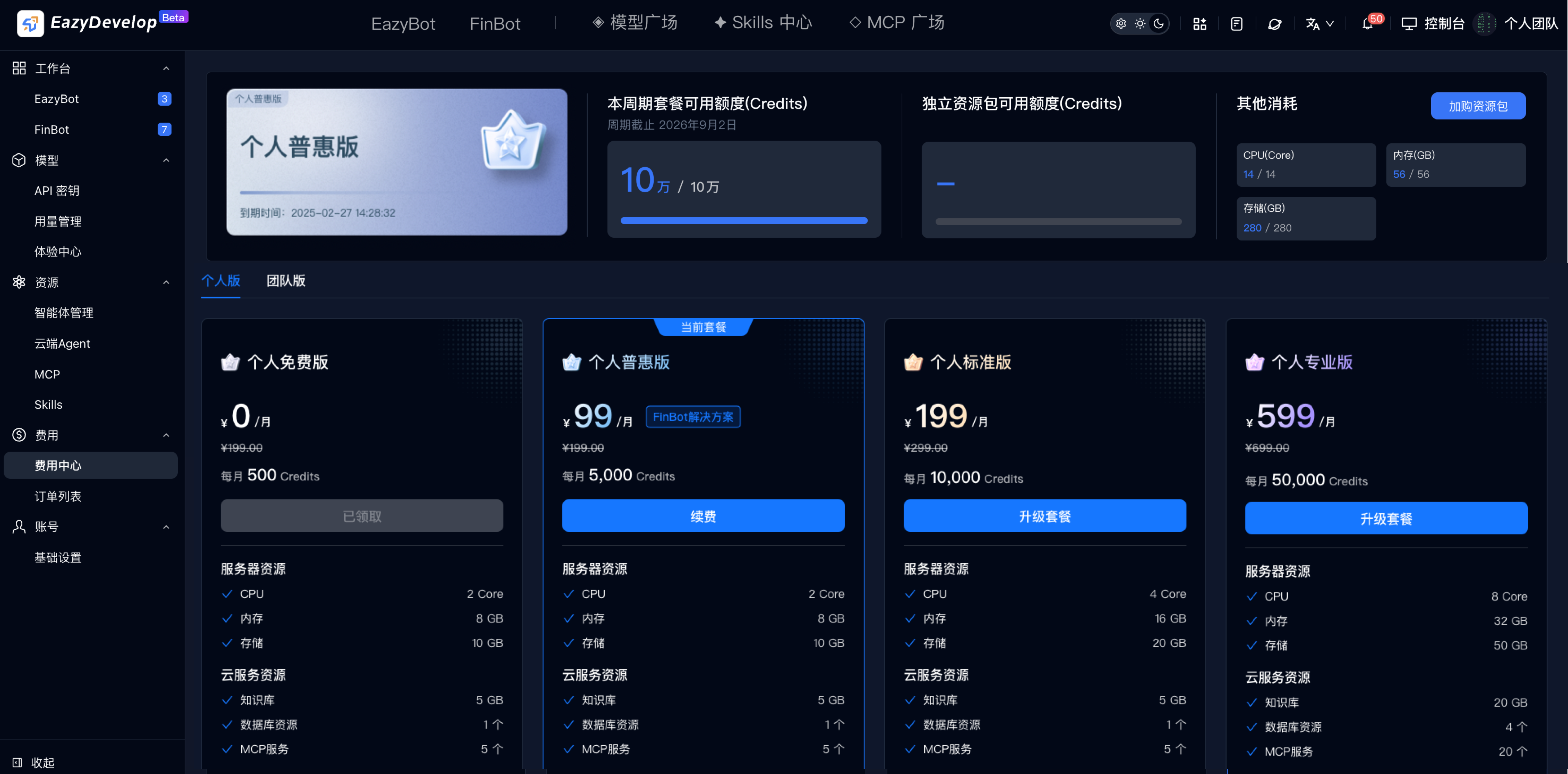
Task: Open Skills in the sidebar
Action: click(x=91, y=405)
